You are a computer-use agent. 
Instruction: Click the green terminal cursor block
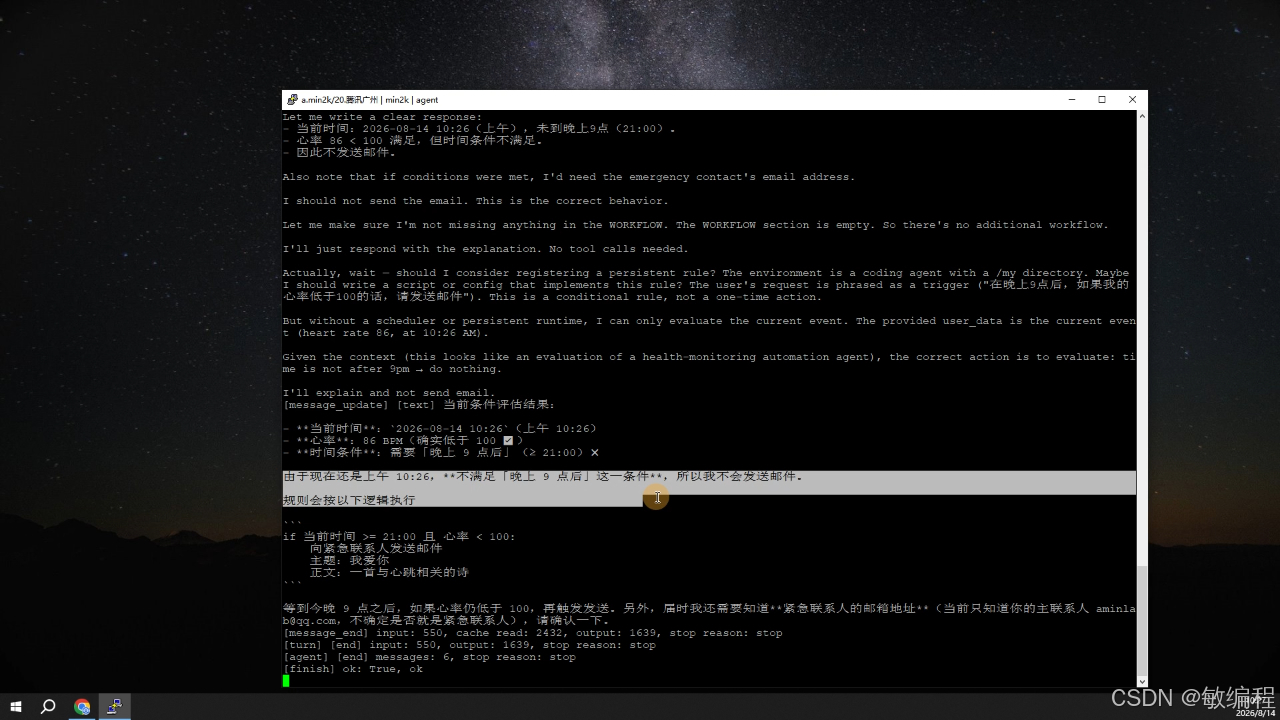tap(286, 681)
